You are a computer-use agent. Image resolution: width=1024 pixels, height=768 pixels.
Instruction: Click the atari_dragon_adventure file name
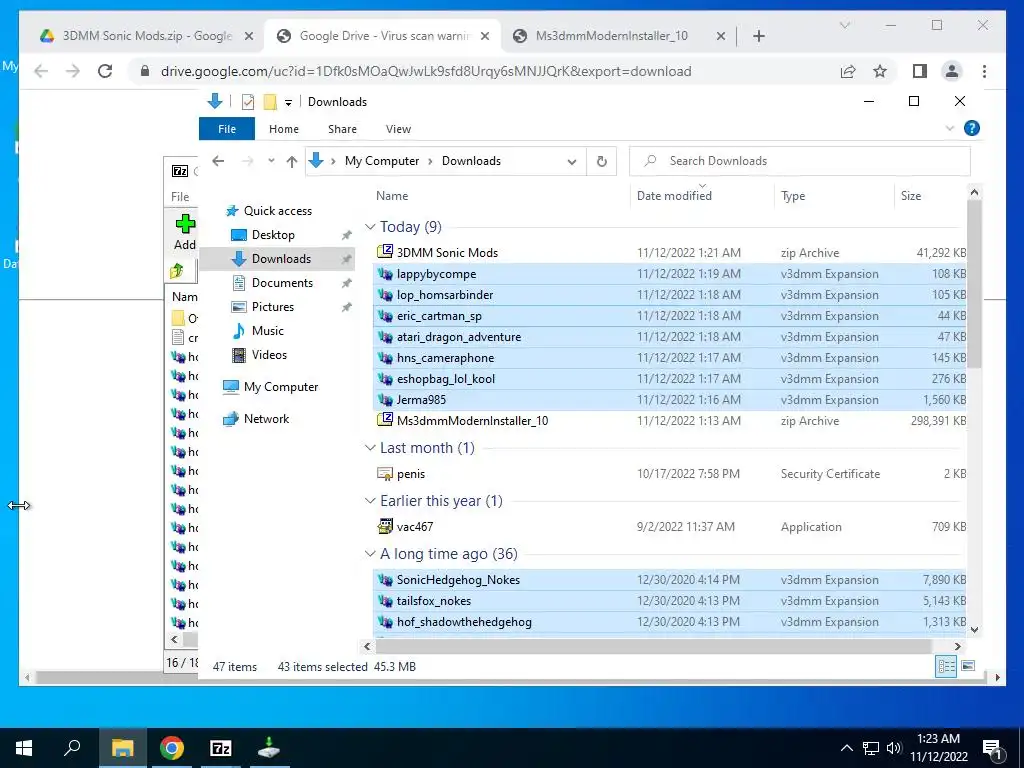(x=459, y=337)
